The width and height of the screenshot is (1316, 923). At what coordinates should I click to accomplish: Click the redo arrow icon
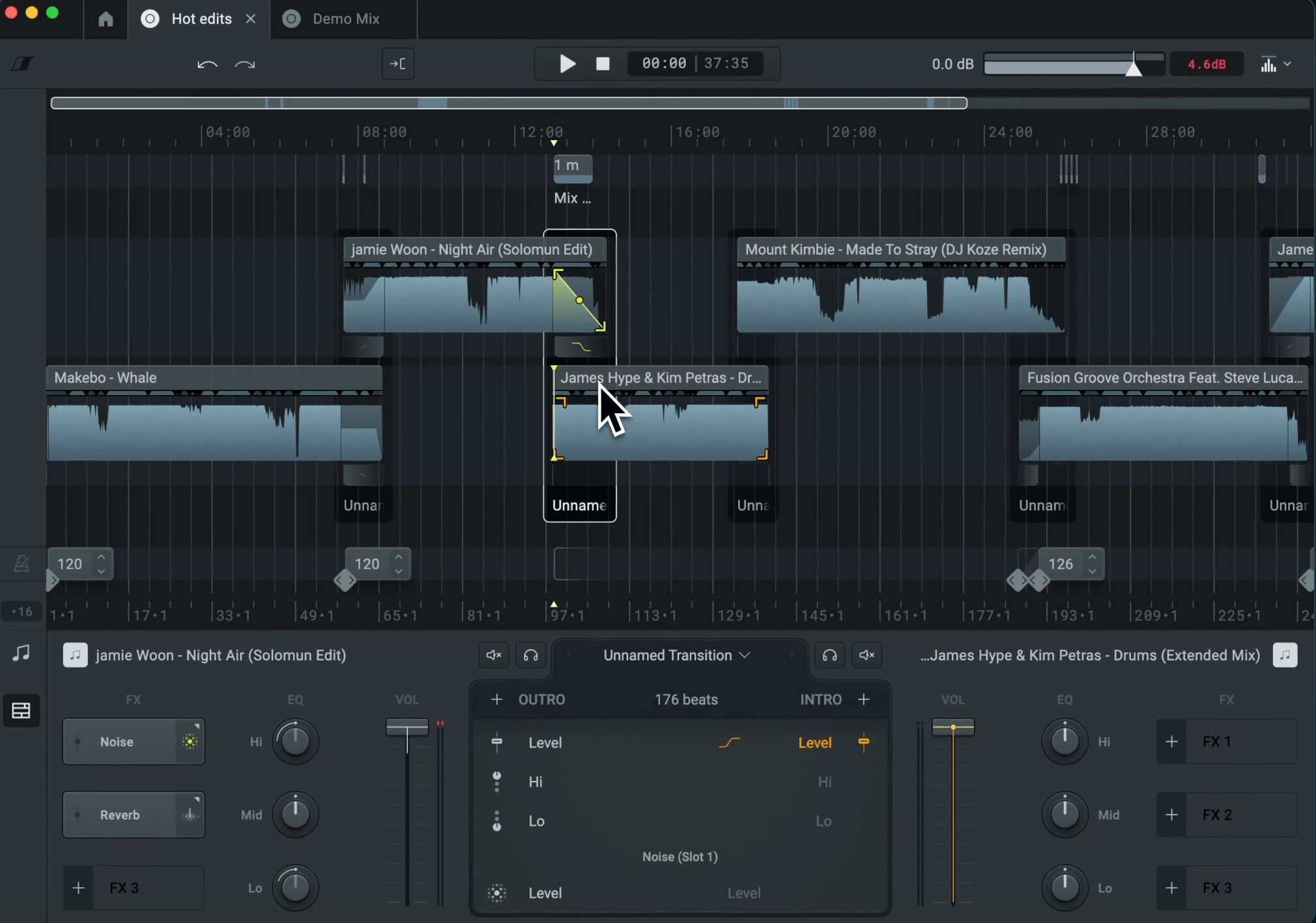click(x=245, y=64)
